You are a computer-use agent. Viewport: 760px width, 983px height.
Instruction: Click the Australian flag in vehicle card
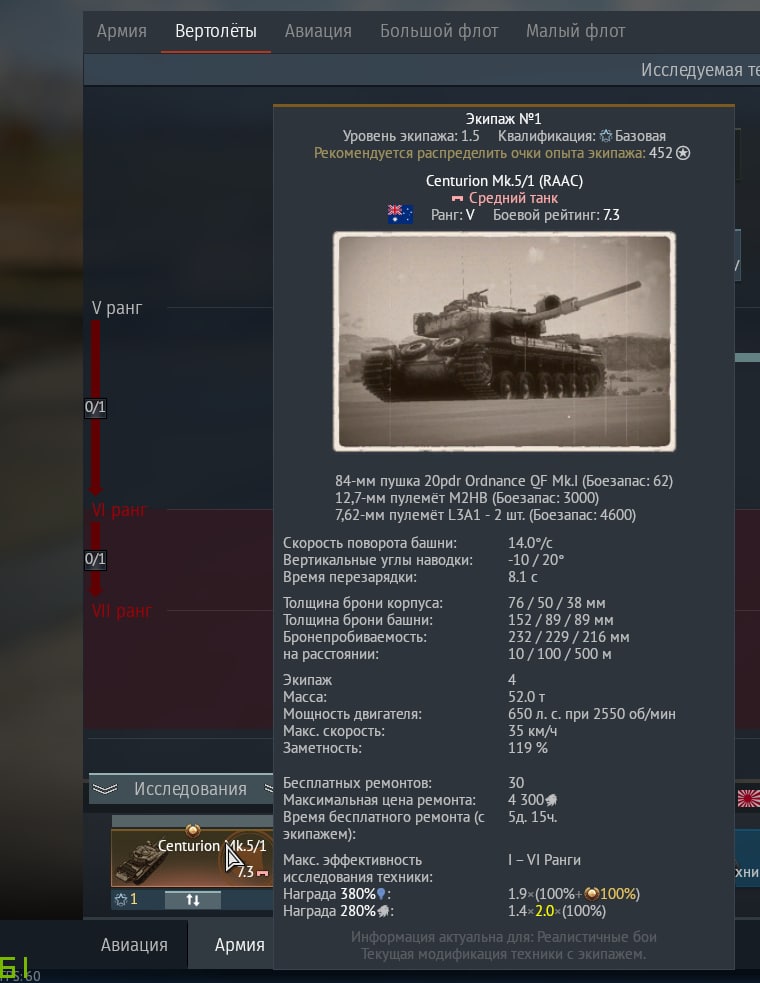(400, 214)
